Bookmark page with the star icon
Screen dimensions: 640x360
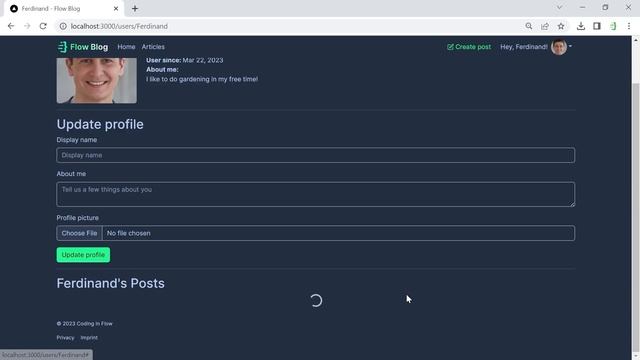561,26
